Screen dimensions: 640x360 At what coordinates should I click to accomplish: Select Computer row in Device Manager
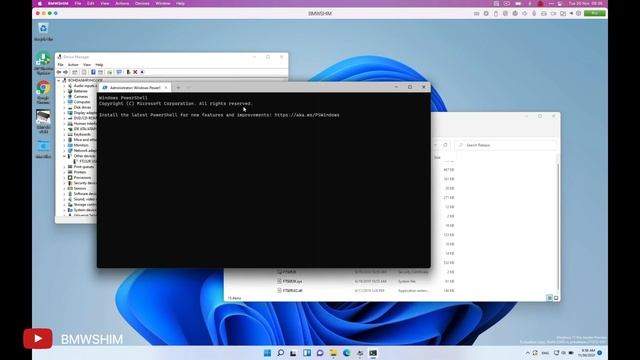(82, 102)
